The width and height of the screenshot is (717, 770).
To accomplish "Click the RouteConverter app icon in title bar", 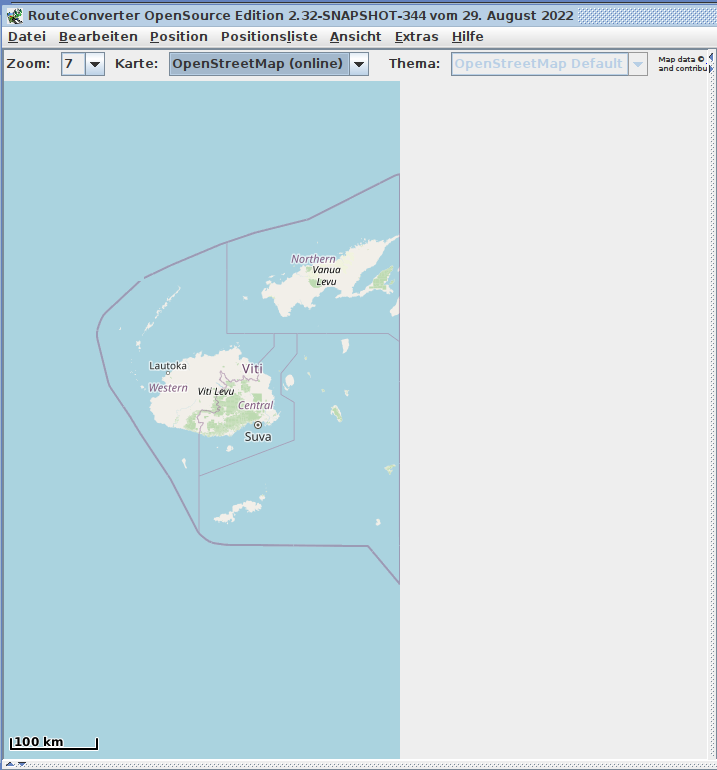I will (x=15, y=15).
